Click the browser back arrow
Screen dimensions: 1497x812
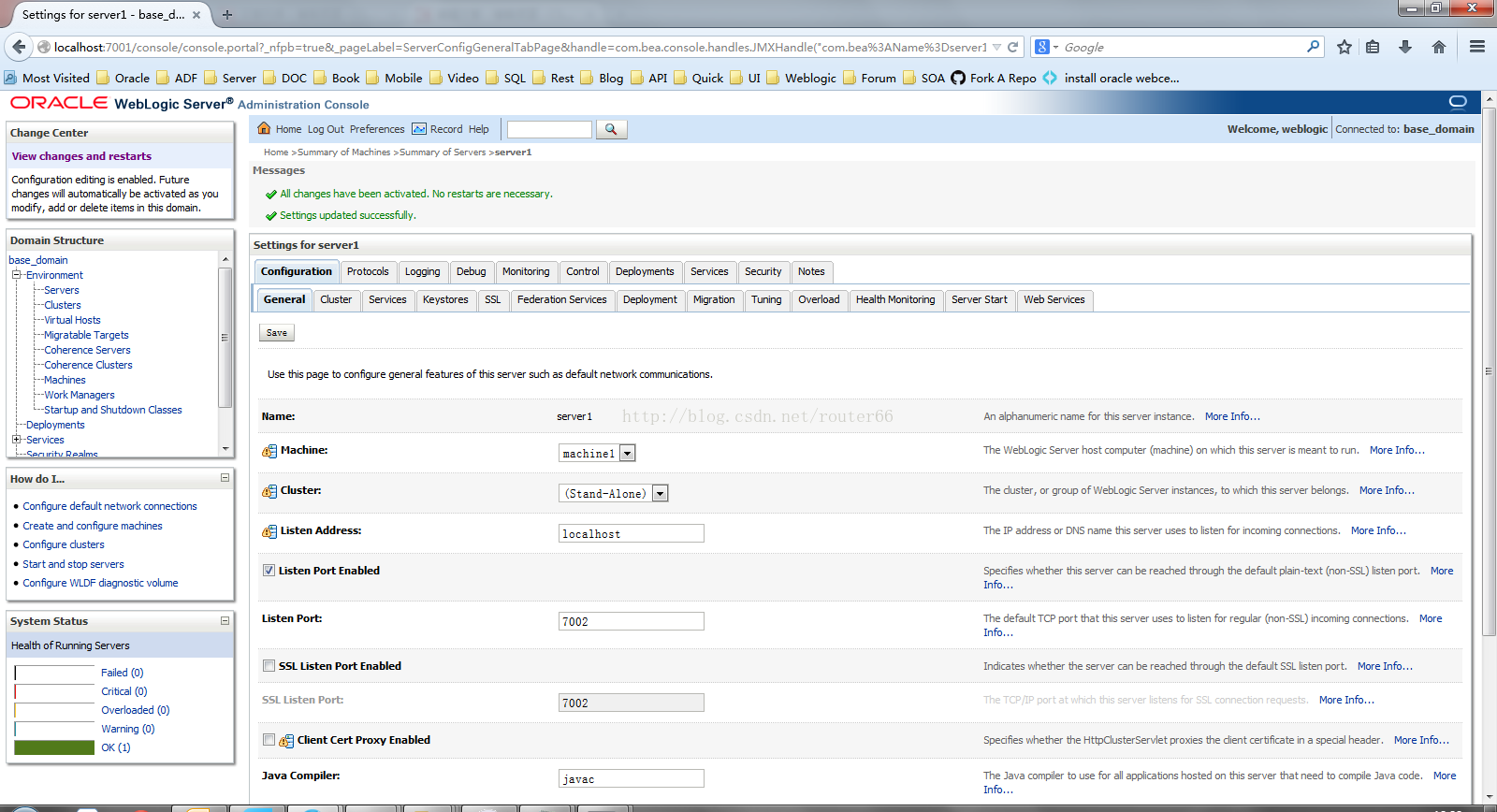pyautogui.click(x=18, y=47)
